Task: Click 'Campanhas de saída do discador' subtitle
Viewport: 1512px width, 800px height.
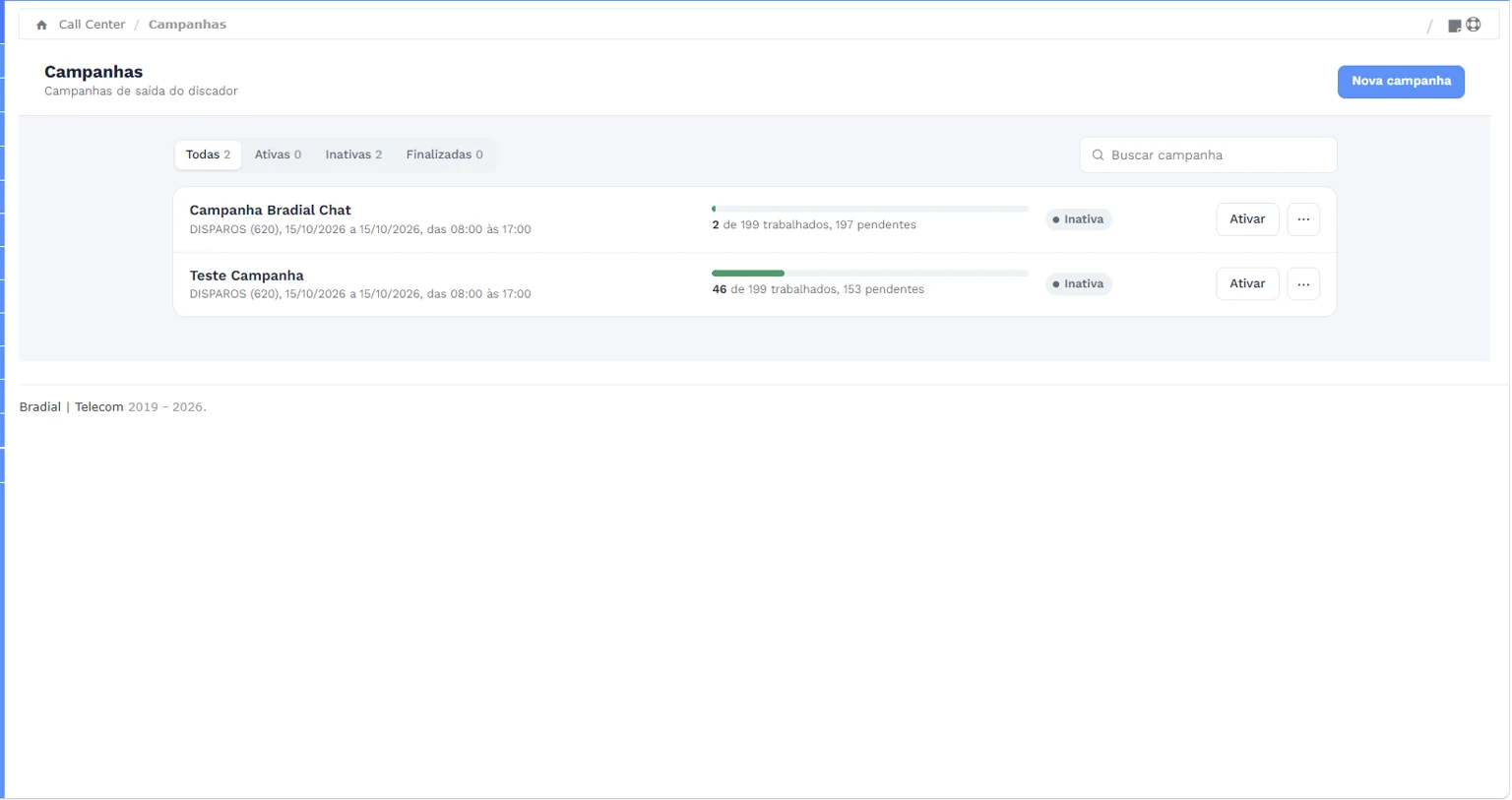Action: pyautogui.click(x=141, y=91)
